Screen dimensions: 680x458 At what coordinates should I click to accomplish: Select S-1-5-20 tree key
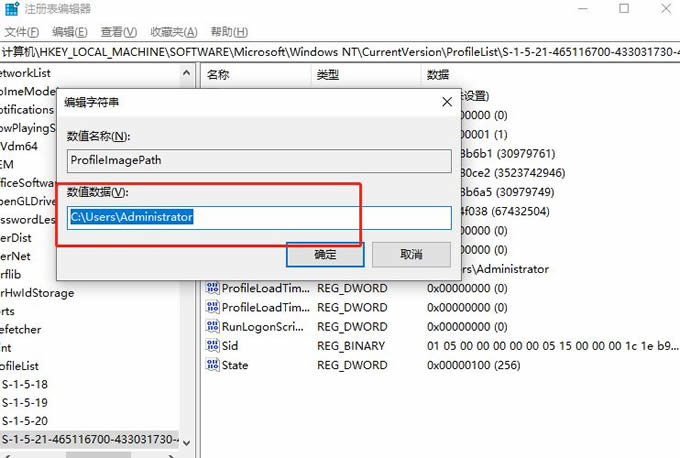pyautogui.click(x=25, y=421)
